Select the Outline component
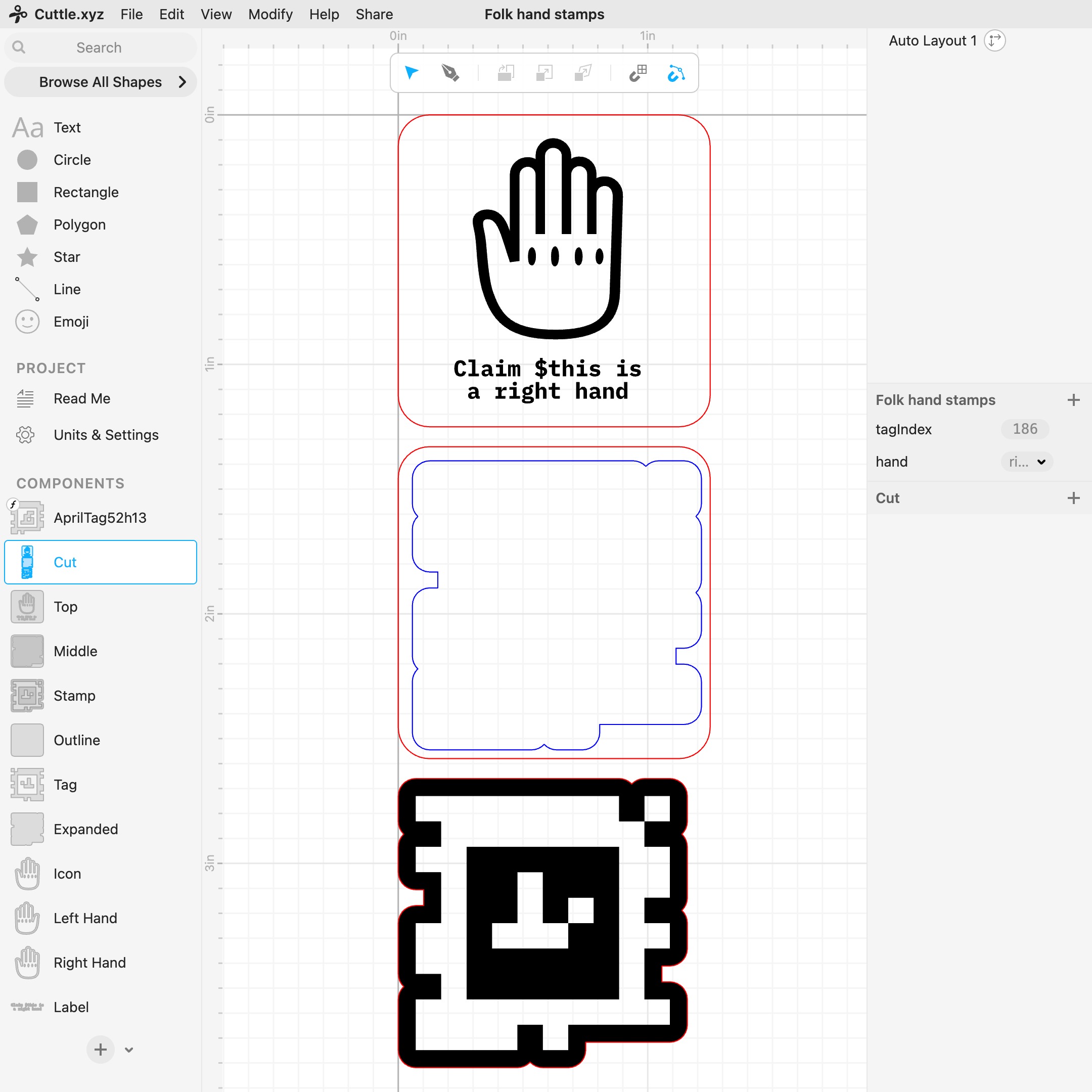1092x1092 pixels. [x=101, y=740]
